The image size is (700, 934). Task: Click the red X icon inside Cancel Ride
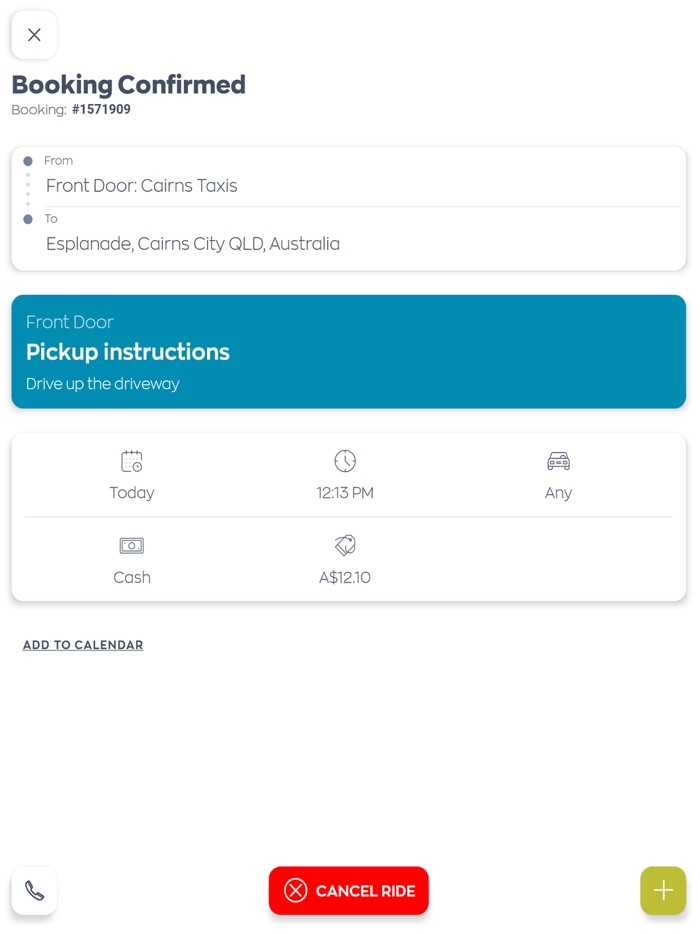tap(295, 890)
